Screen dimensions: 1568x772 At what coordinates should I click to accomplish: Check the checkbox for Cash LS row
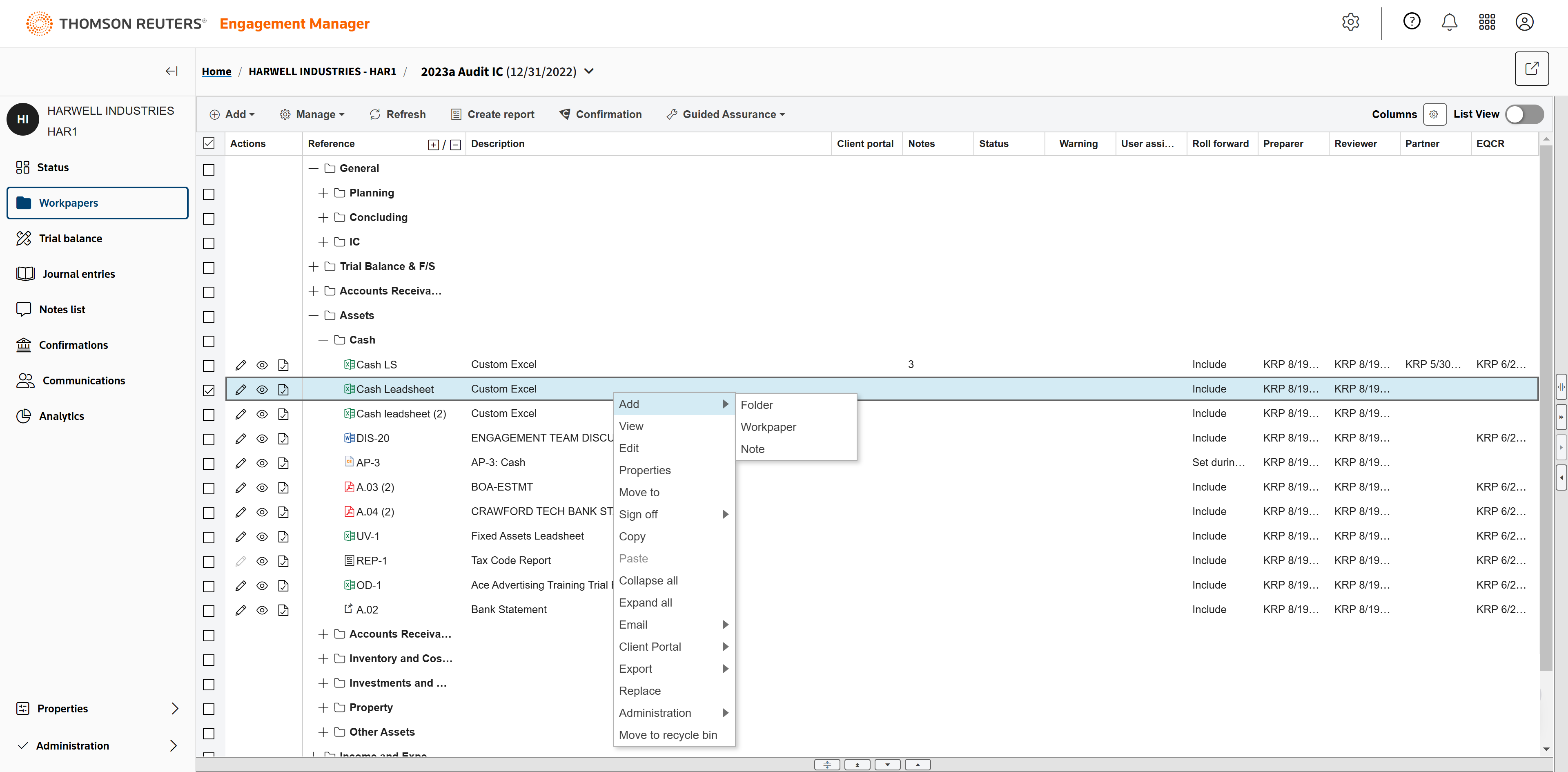(209, 365)
